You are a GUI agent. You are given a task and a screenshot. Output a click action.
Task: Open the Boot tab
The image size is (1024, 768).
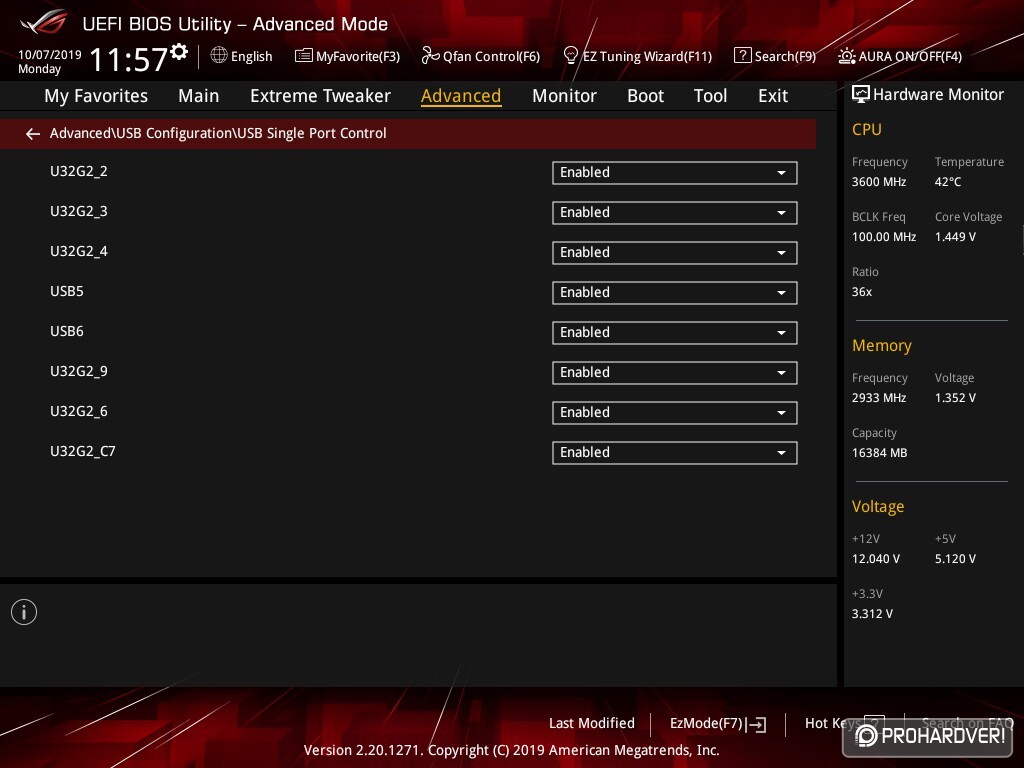645,96
